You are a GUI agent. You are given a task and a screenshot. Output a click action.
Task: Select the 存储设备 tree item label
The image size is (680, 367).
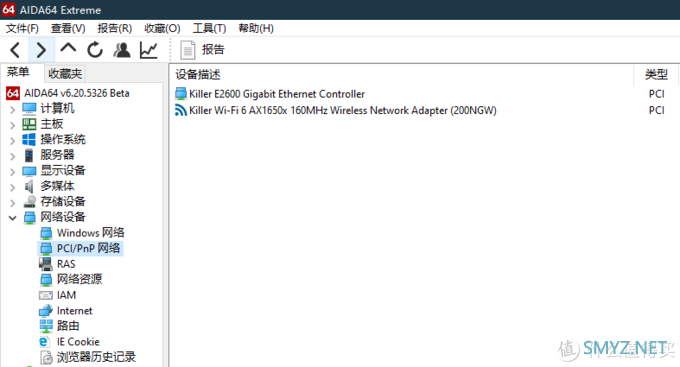63,201
